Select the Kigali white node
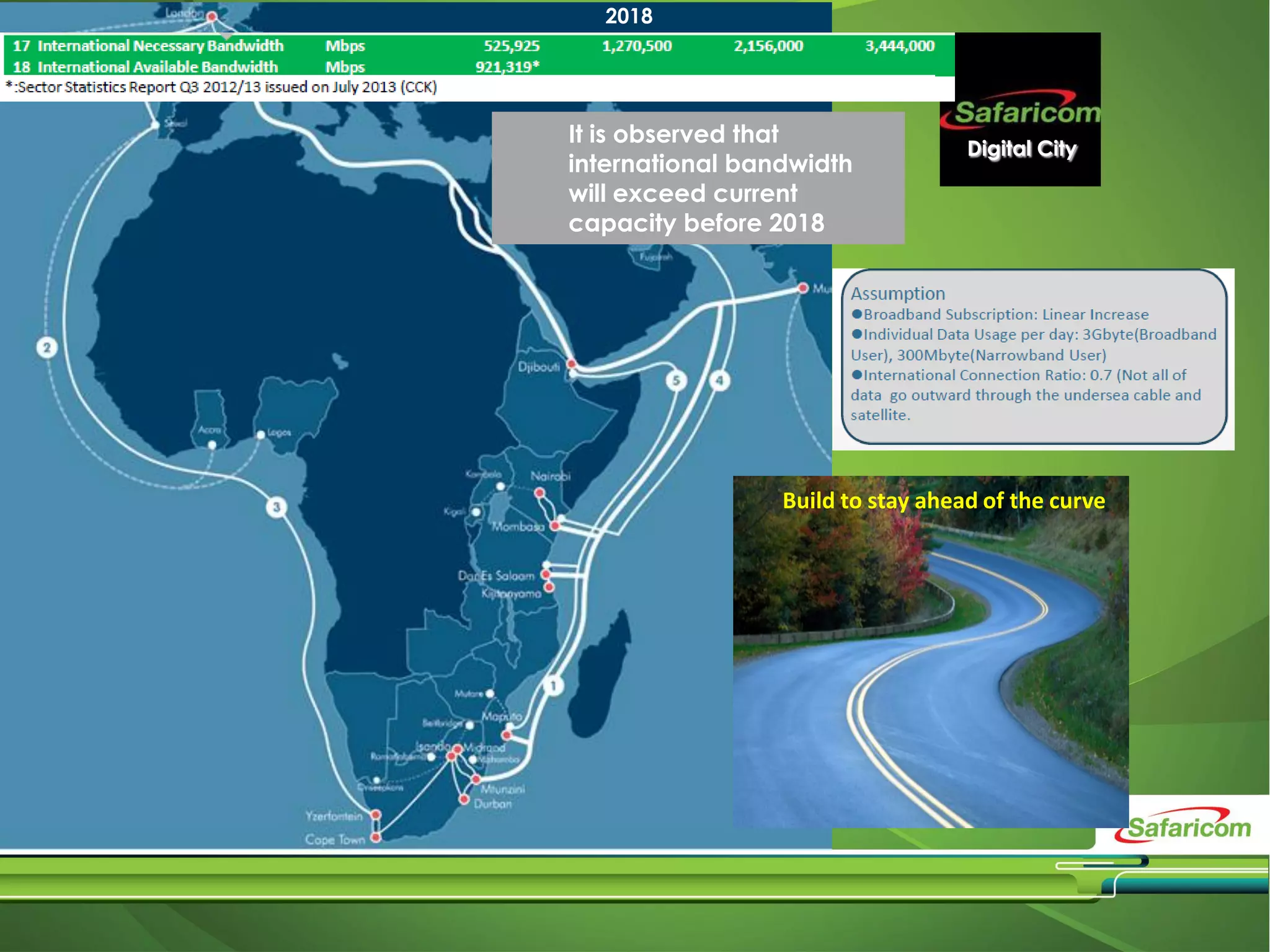 point(476,512)
